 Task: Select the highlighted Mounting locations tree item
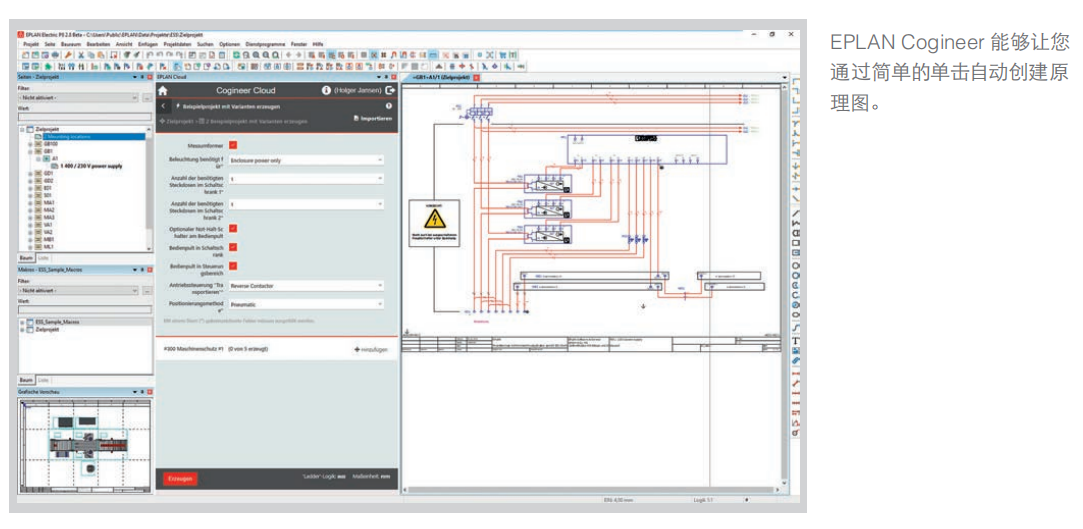(90, 137)
